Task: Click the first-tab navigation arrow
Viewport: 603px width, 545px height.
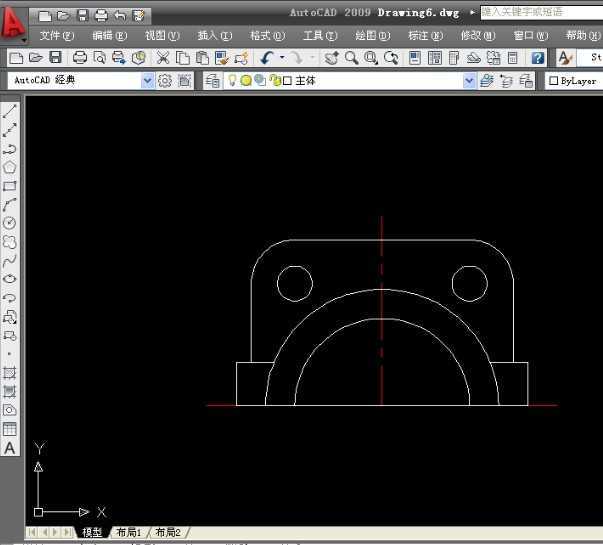Action: pyautogui.click(x=32, y=532)
